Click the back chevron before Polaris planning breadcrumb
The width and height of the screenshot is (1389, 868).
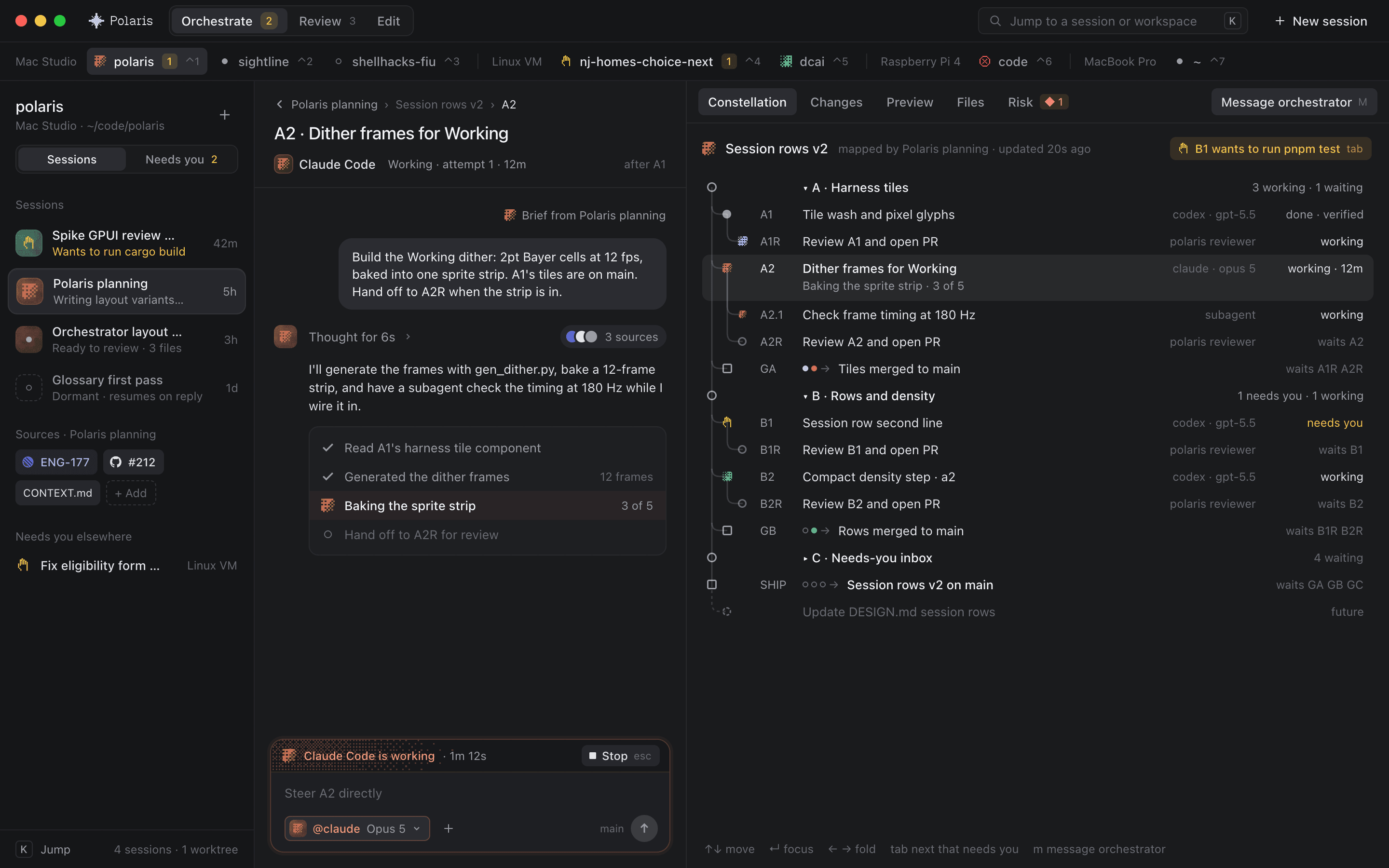pyautogui.click(x=280, y=105)
